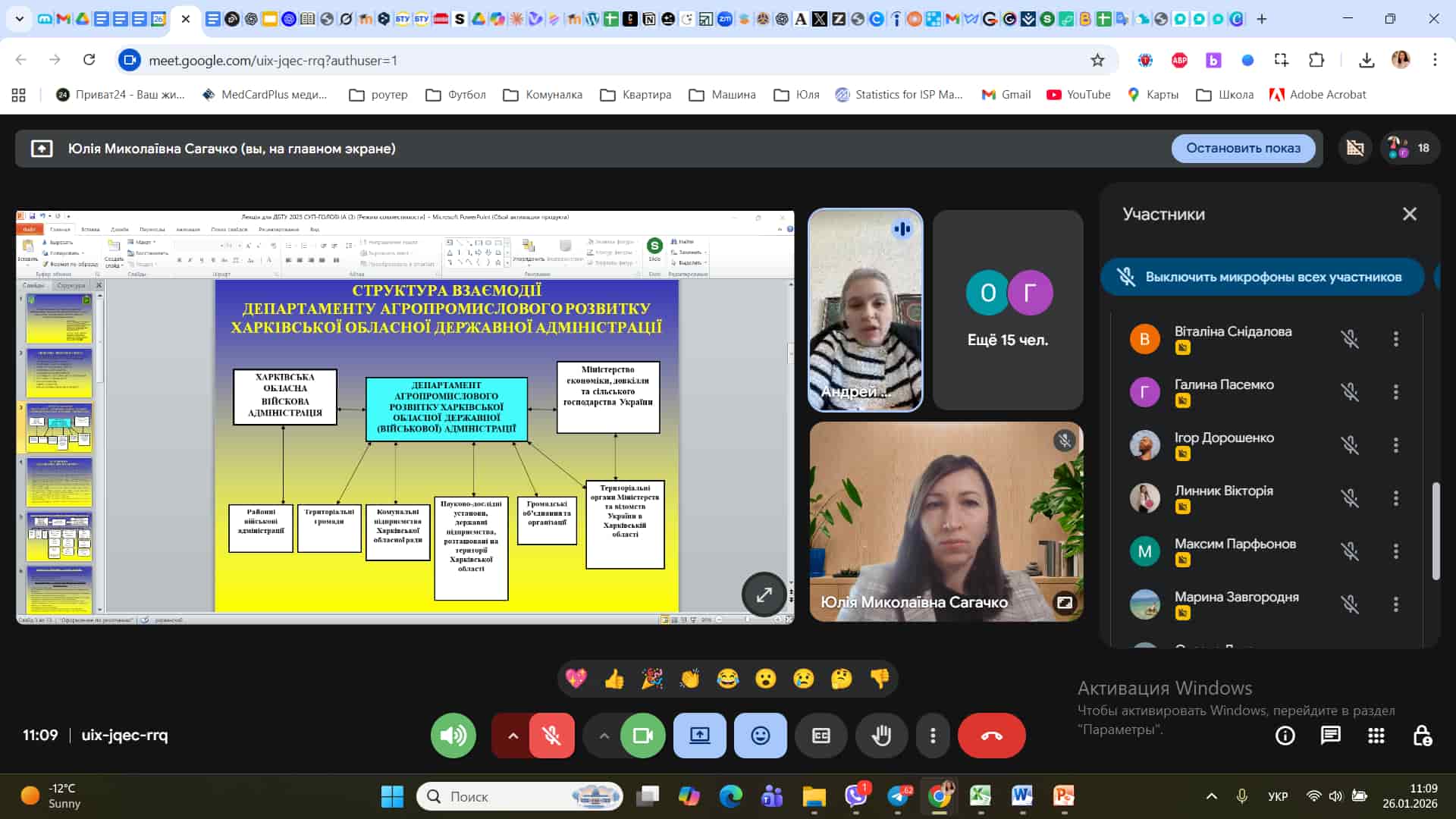
Task: Open the Квартира bookmarks folder
Action: point(635,95)
